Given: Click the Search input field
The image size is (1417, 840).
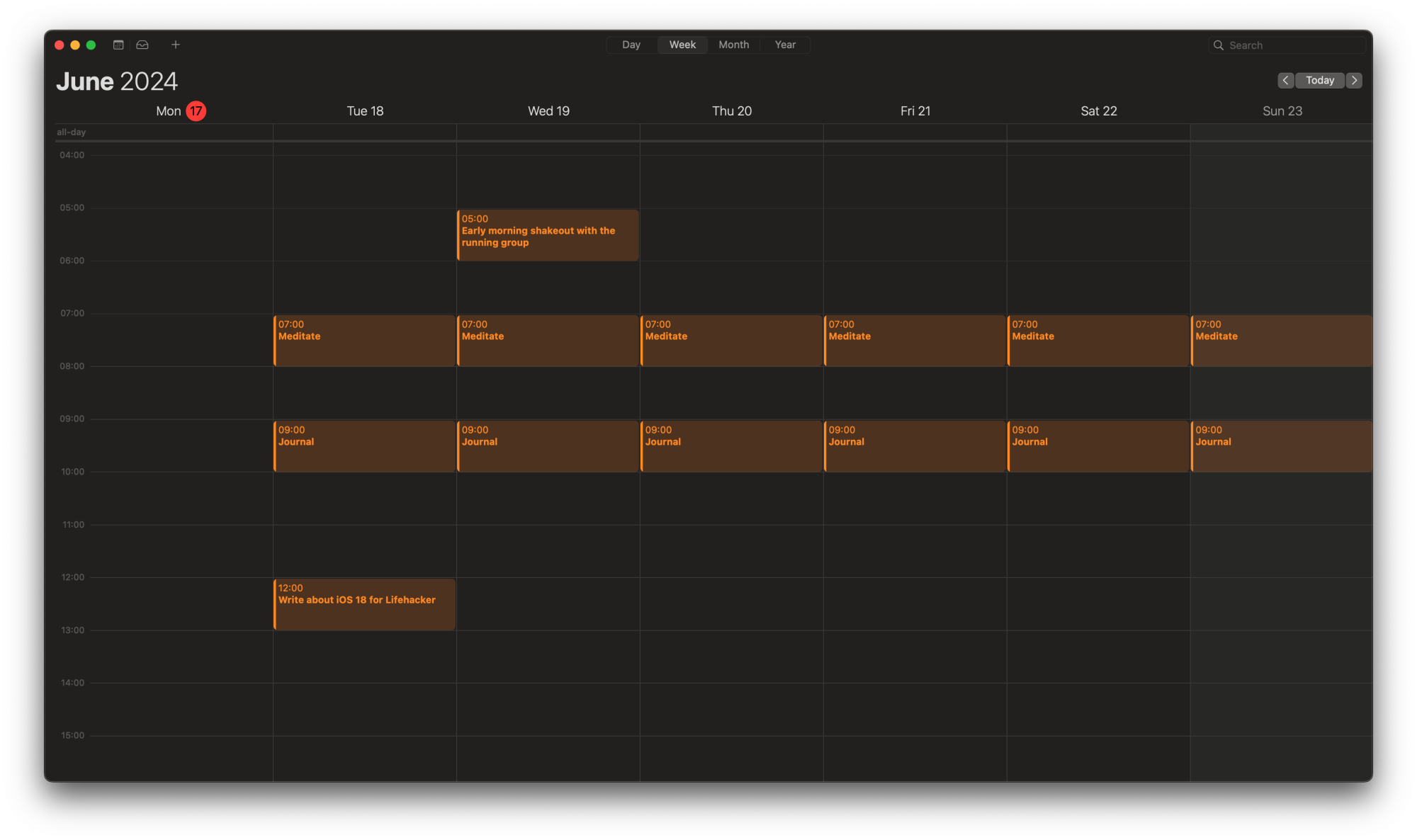Looking at the screenshot, I should 1282,44.
